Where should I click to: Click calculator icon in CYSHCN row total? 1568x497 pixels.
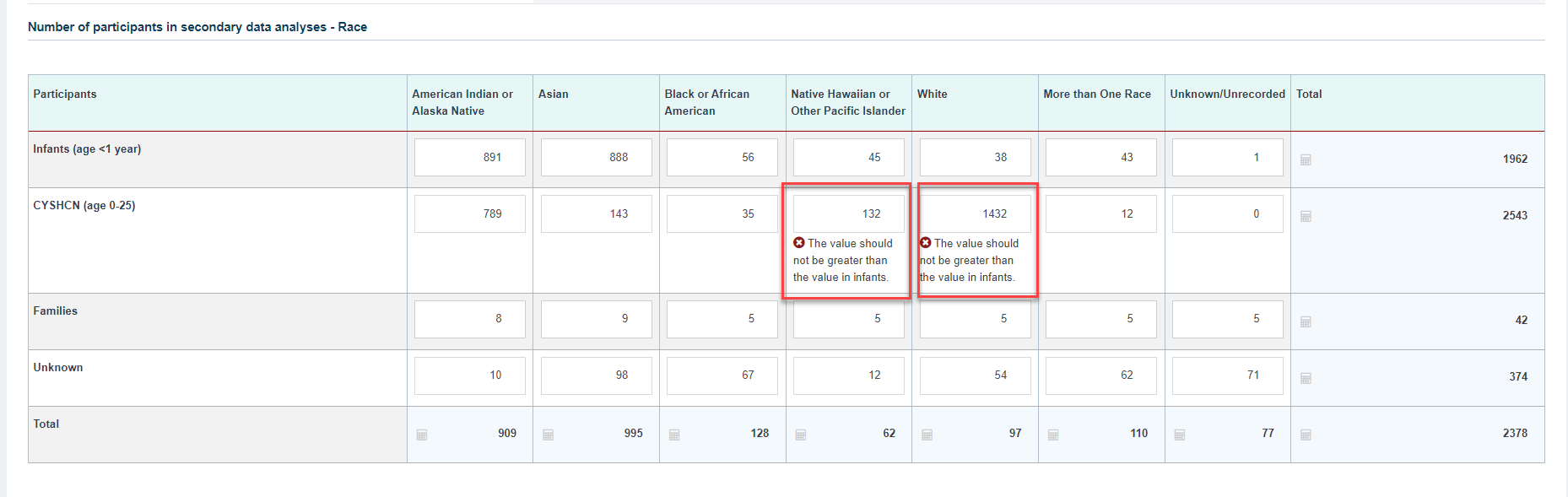[x=1306, y=216]
